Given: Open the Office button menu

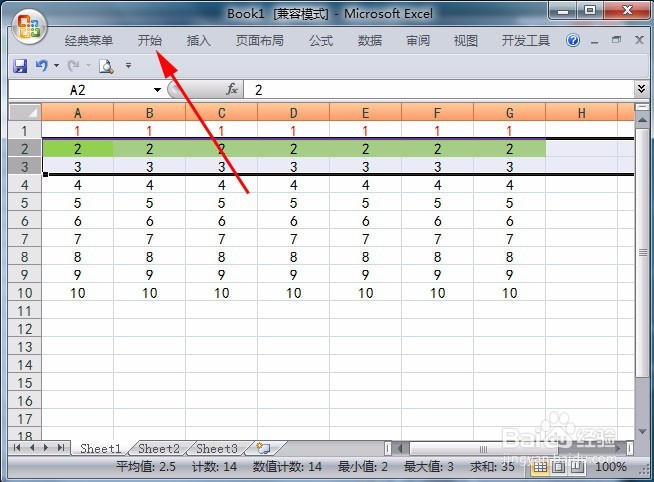Looking at the screenshot, I should click(x=29, y=27).
